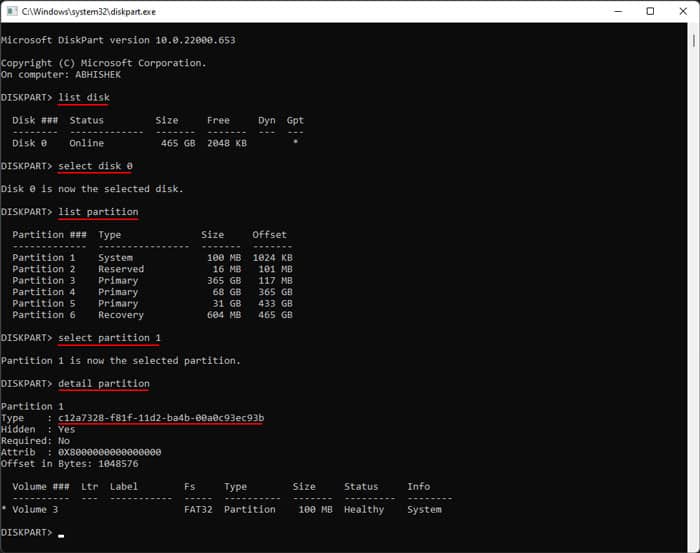Click the 'Partition 6' Recovery row

tap(152, 315)
